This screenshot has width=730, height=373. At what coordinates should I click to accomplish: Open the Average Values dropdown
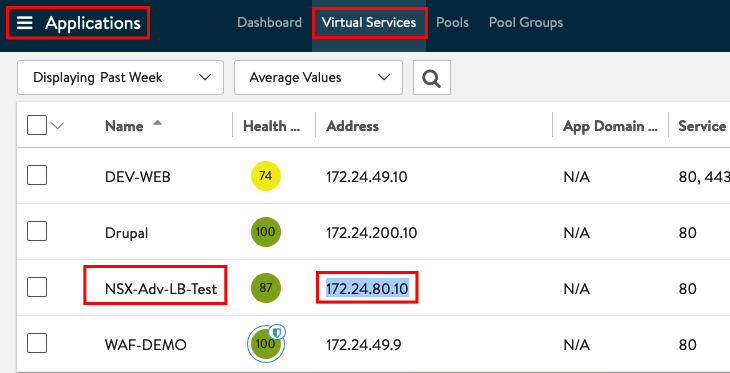pyautogui.click(x=318, y=77)
